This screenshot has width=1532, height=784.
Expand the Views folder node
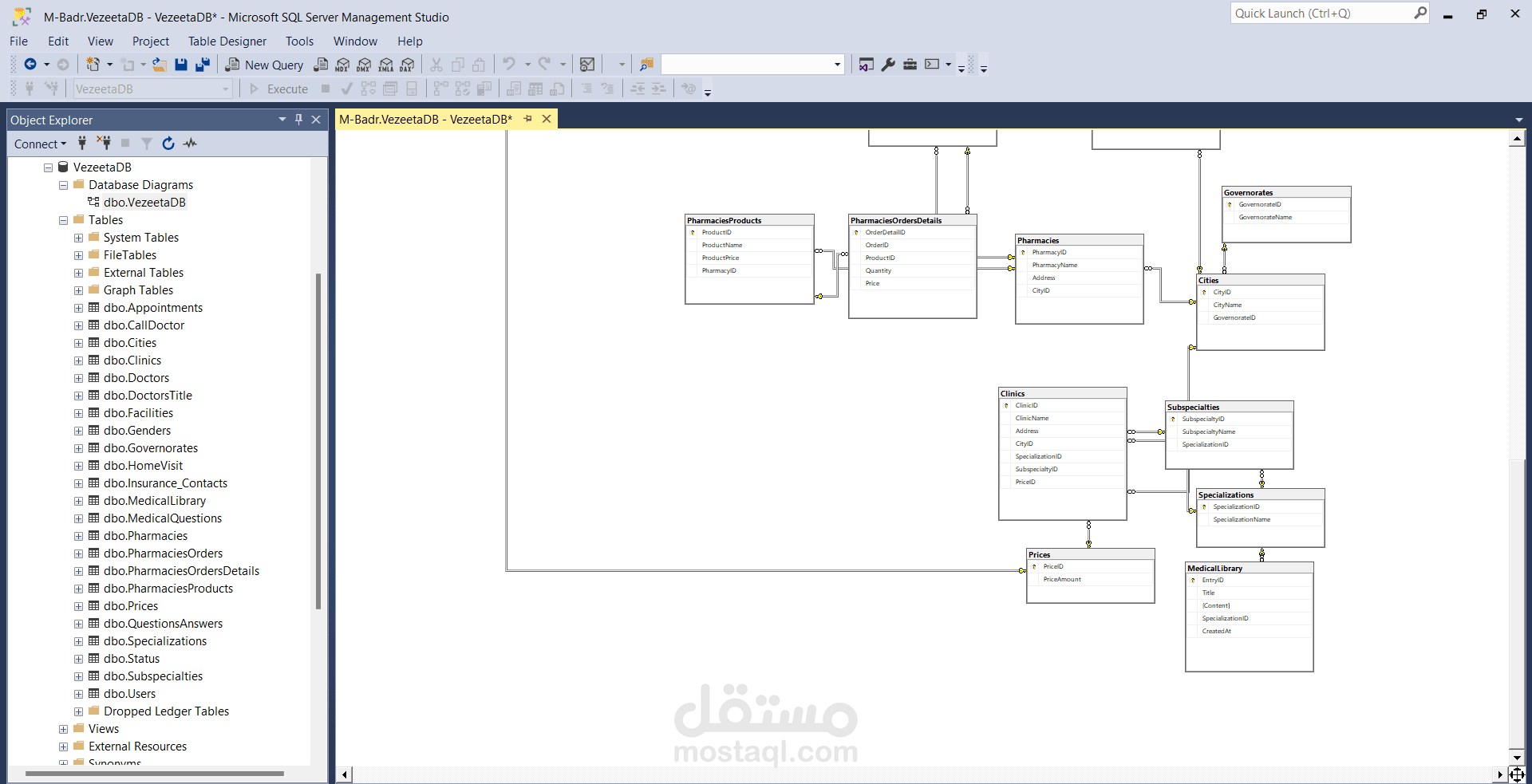[63, 729]
